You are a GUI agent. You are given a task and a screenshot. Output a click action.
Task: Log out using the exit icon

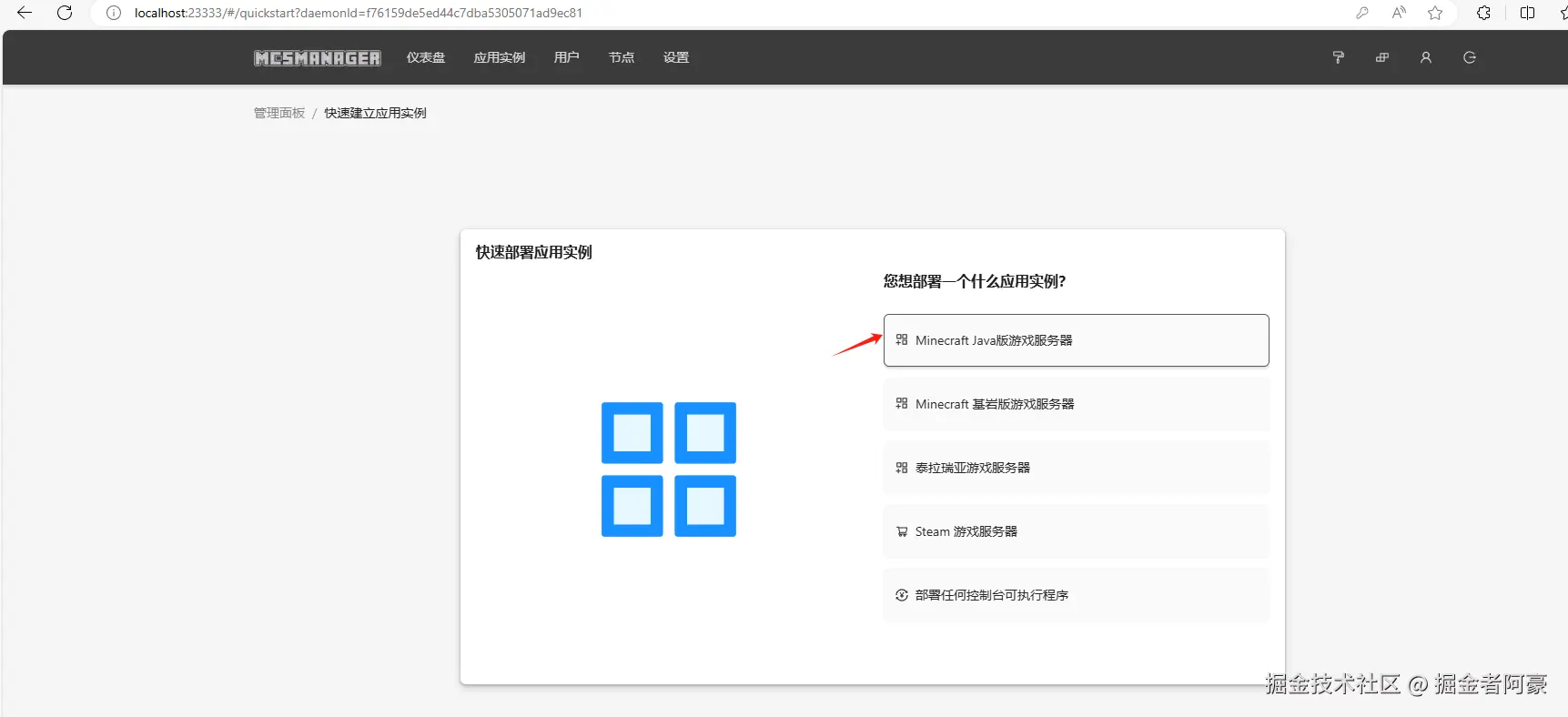click(1470, 57)
